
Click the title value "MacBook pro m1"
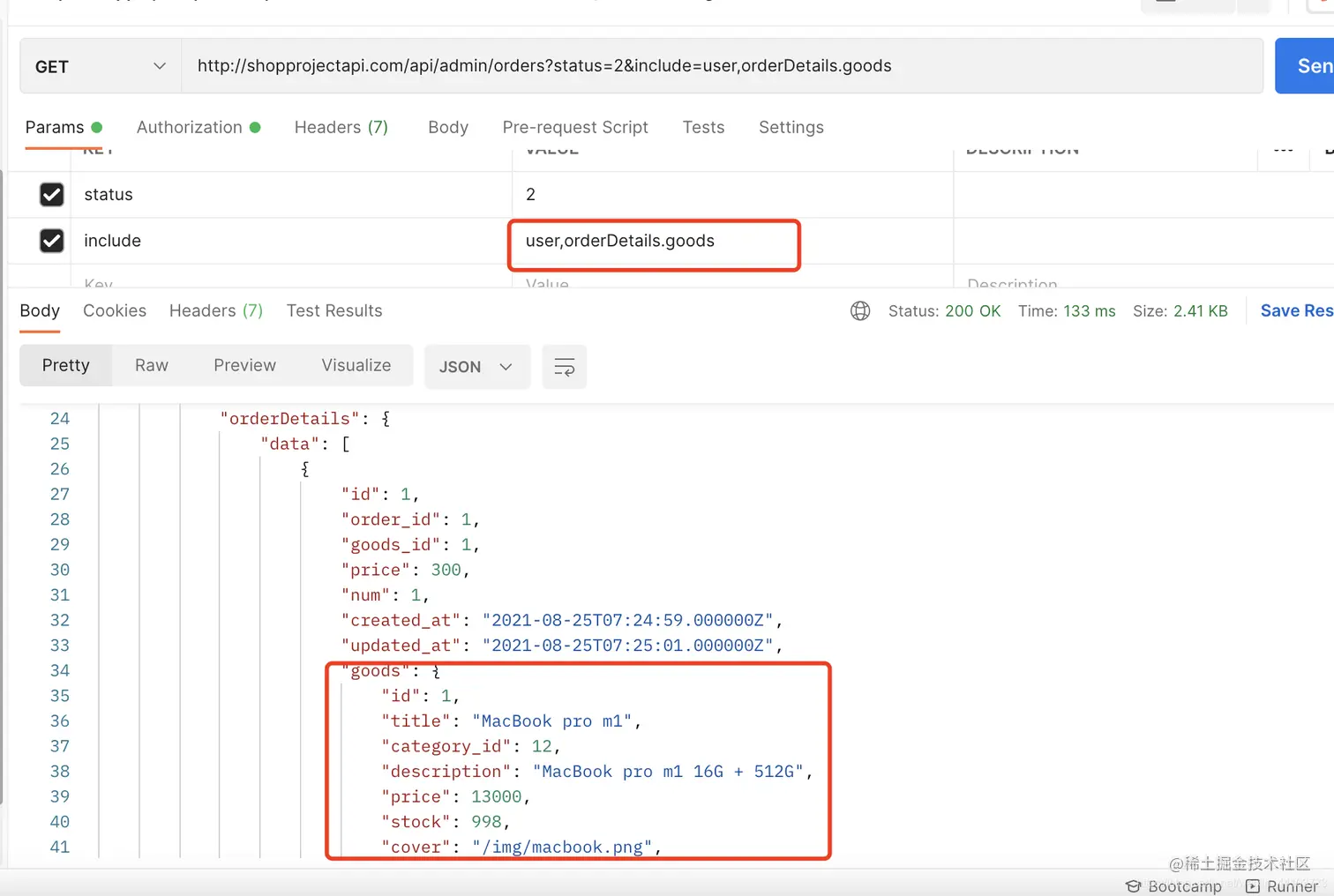(x=551, y=721)
